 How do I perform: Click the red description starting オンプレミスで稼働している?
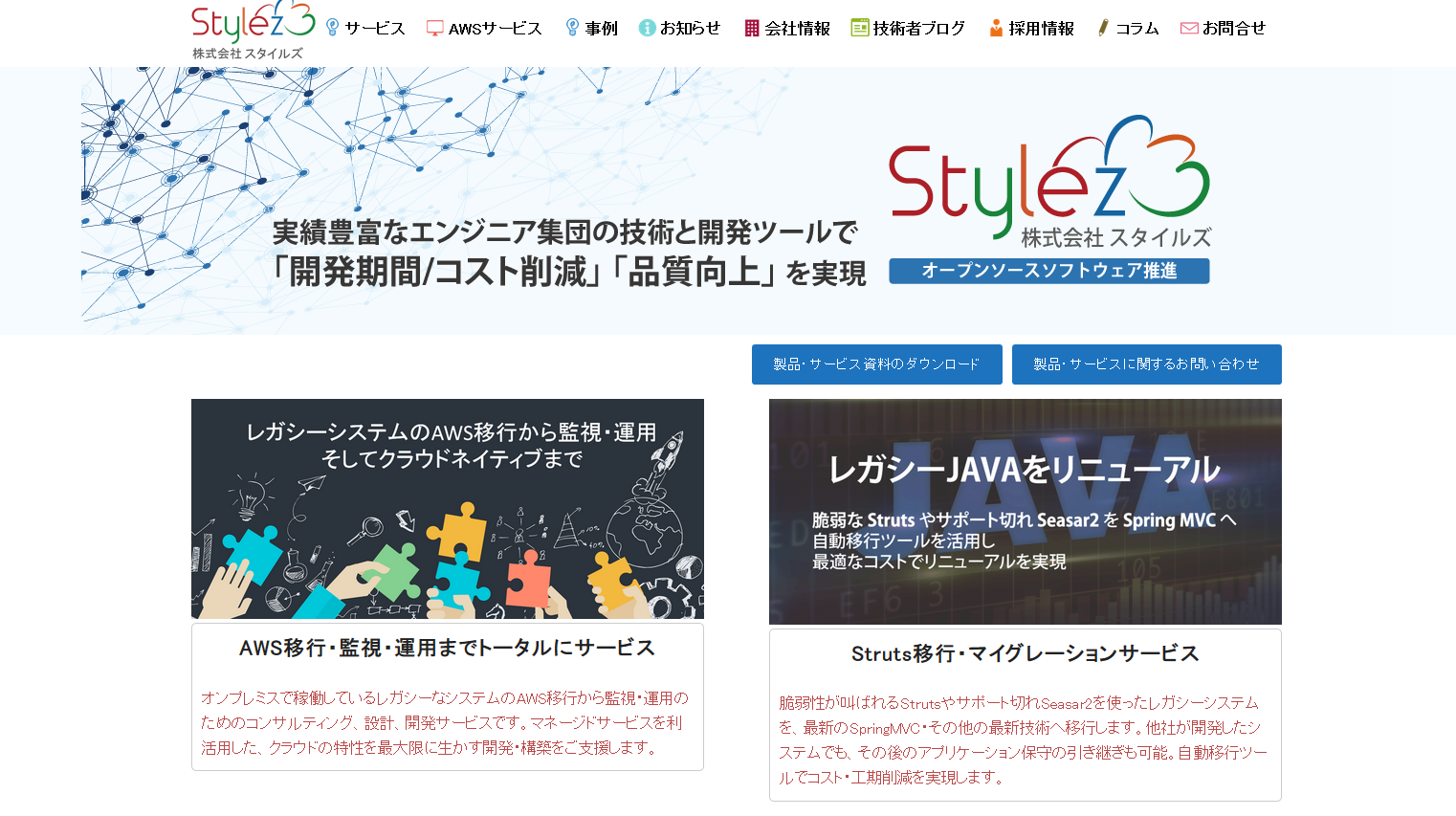(445, 722)
